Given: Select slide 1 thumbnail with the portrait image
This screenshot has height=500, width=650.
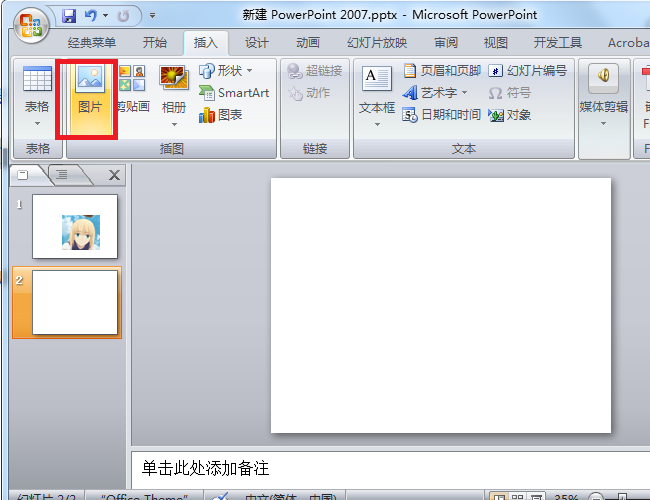Looking at the screenshot, I should (x=75, y=226).
